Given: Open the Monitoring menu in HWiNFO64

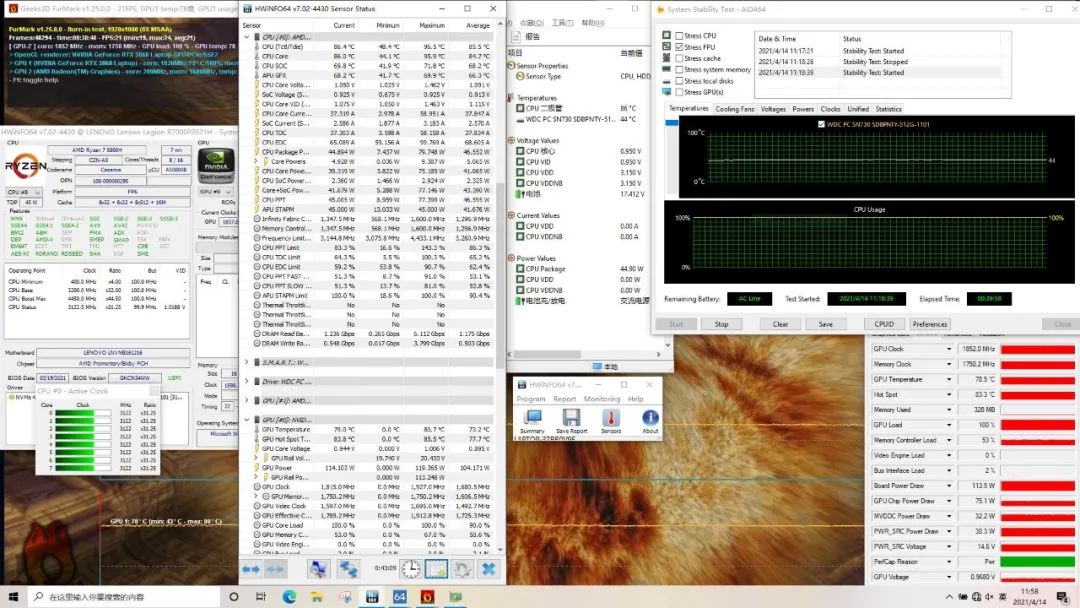Looking at the screenshot, I should tap(601, 399).
